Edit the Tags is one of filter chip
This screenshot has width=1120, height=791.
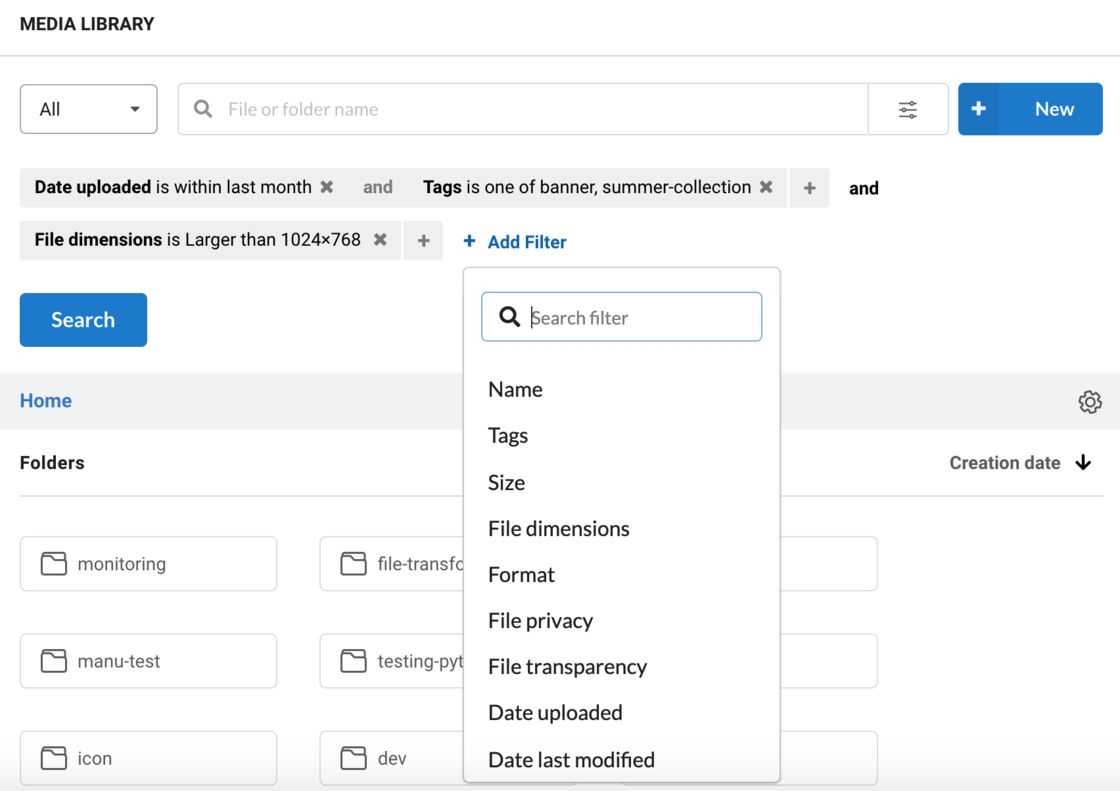[x=586, y=187]
